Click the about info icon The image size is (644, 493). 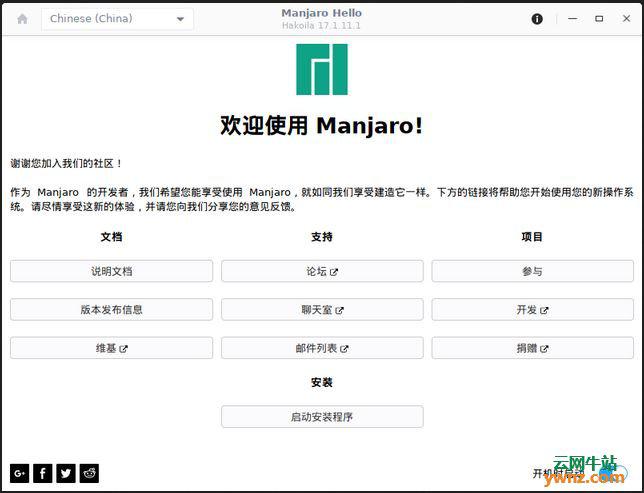click(x=537, y=19)
